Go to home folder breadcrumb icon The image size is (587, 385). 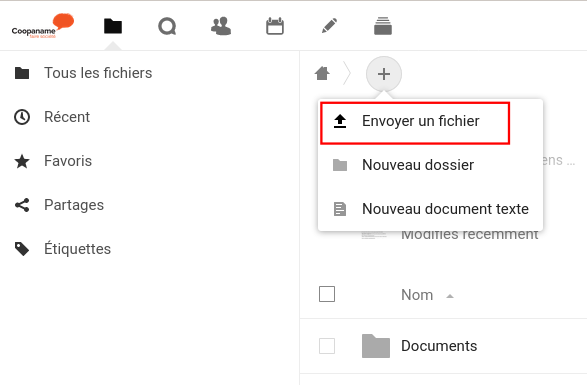322,73
